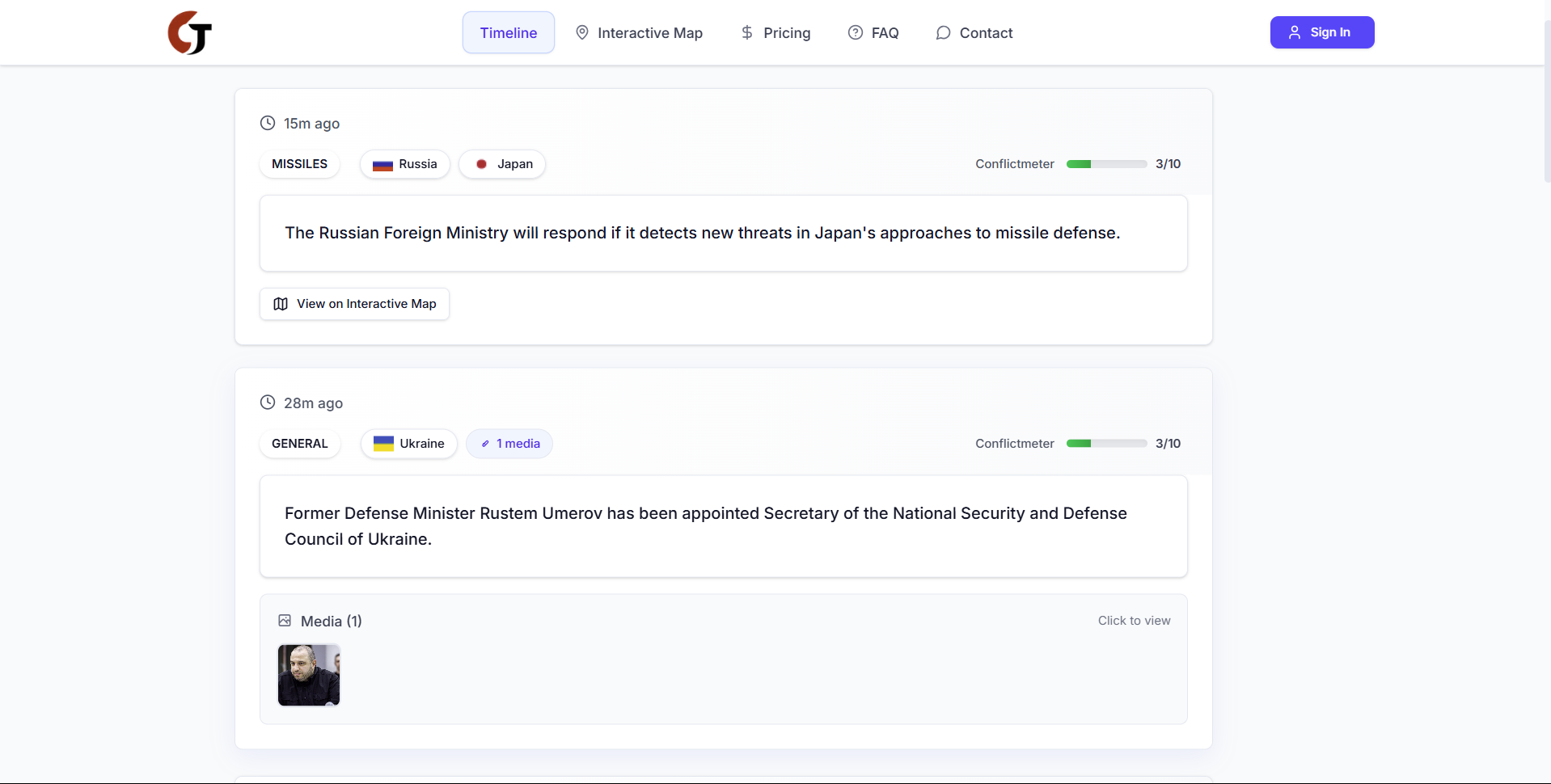
Task: Click the Conflictmeter bar showing 3/10 for missiles
Action: point(1106,163)
